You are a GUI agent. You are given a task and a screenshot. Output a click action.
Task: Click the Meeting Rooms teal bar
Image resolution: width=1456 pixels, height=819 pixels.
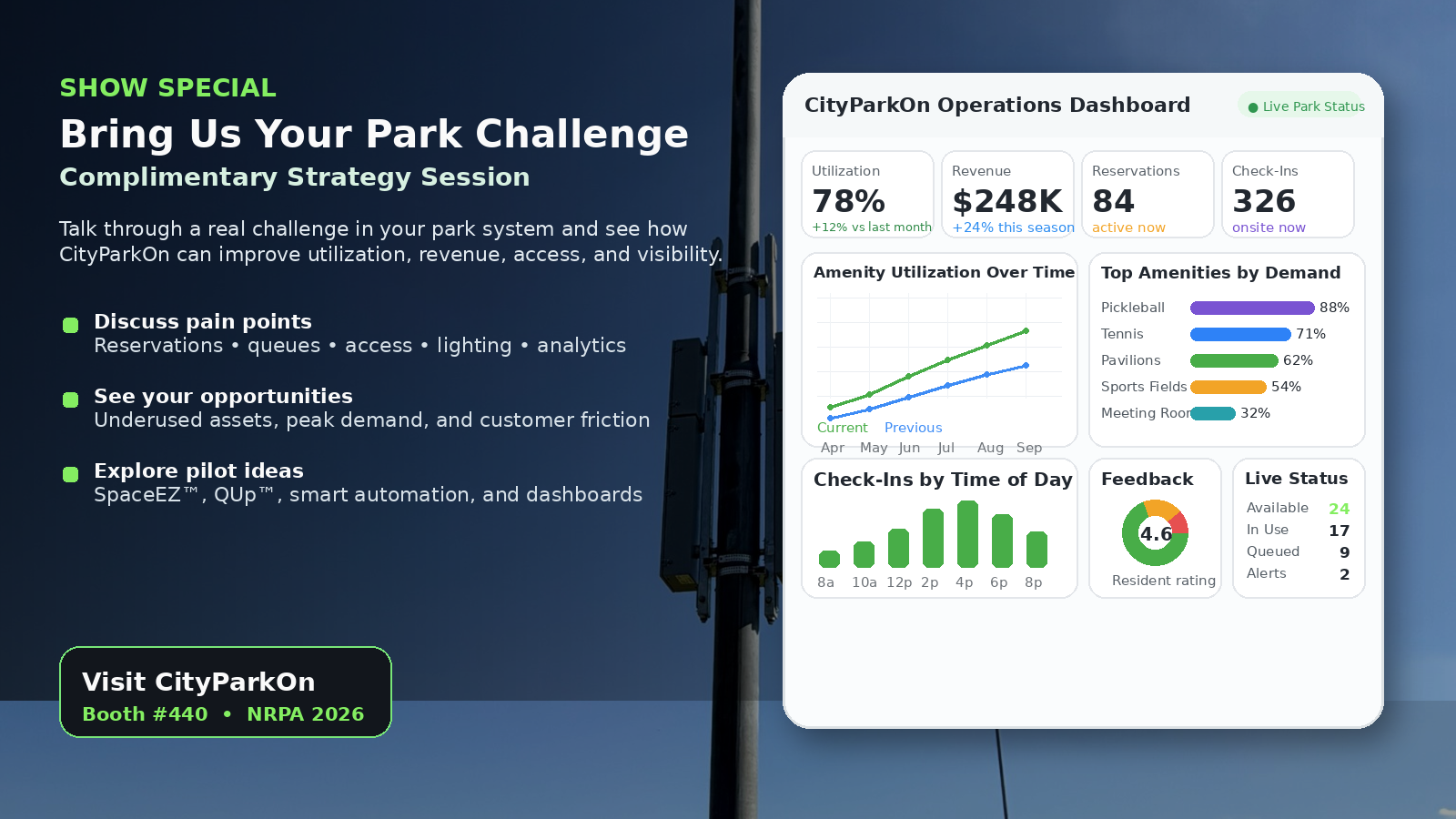click(x=1213, y=413)
